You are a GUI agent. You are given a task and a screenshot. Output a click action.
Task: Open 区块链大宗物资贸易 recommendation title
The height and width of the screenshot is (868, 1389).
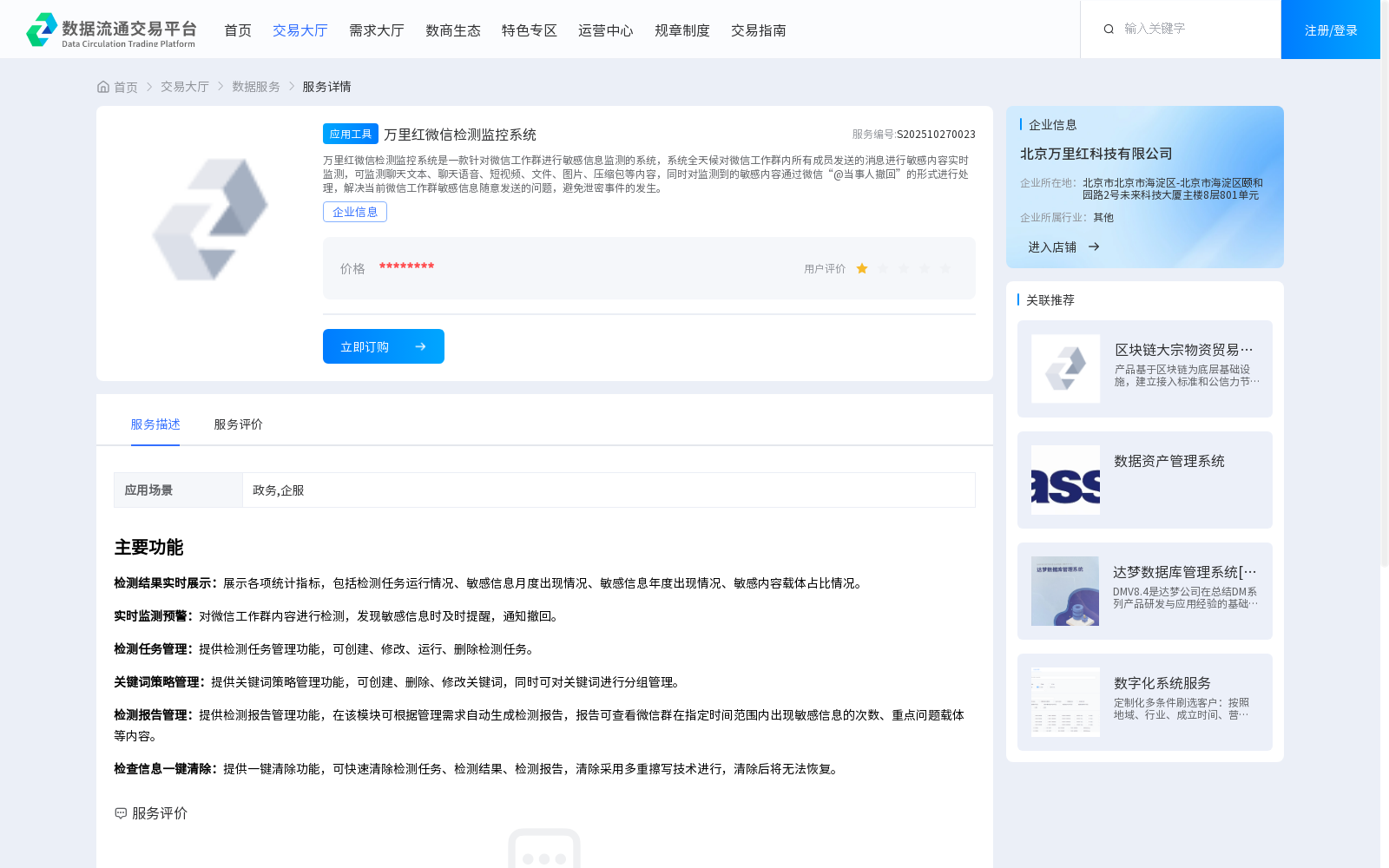[1184, 350]
